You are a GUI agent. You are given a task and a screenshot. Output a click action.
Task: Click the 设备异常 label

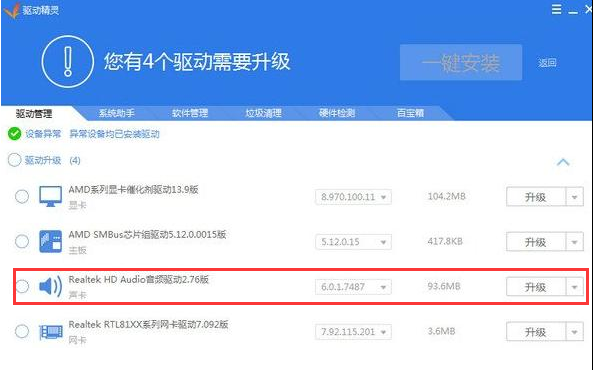tap(43, 134)
